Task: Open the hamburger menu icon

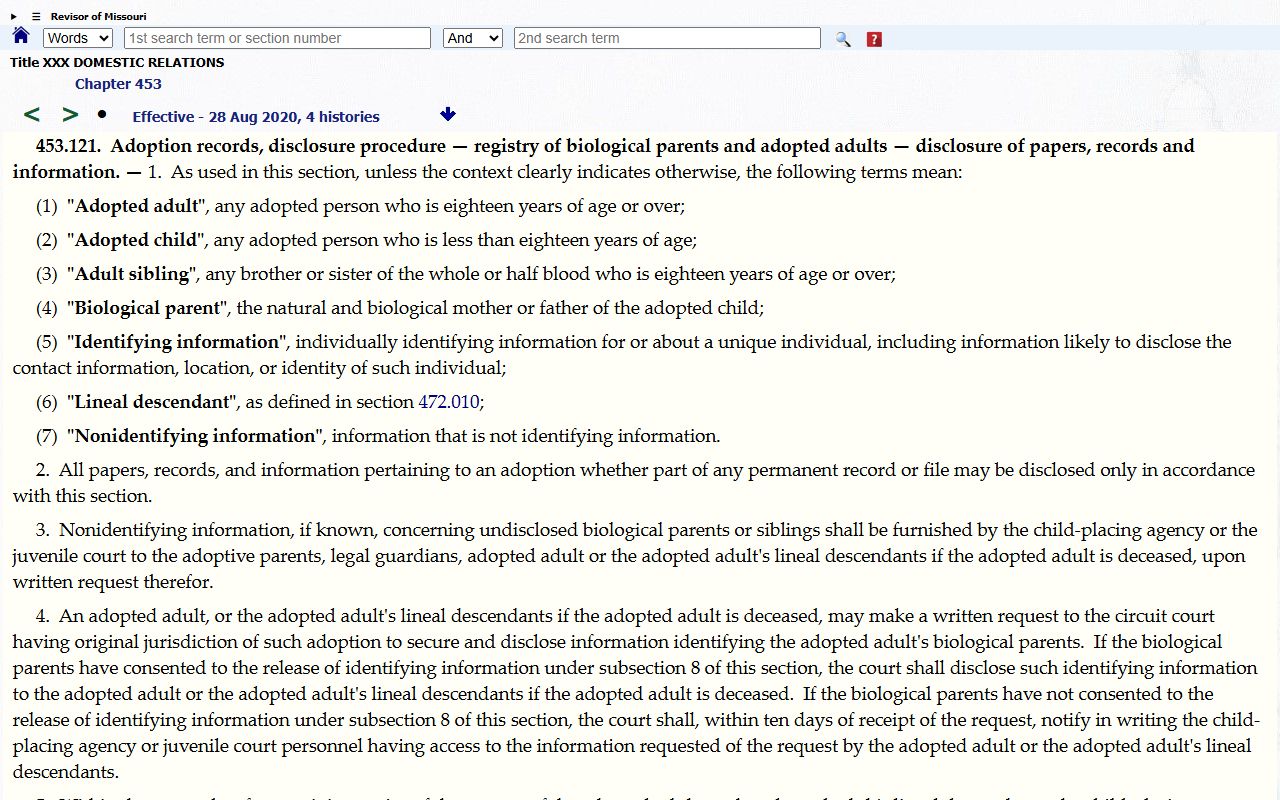Action: click(x=36, y=17)
